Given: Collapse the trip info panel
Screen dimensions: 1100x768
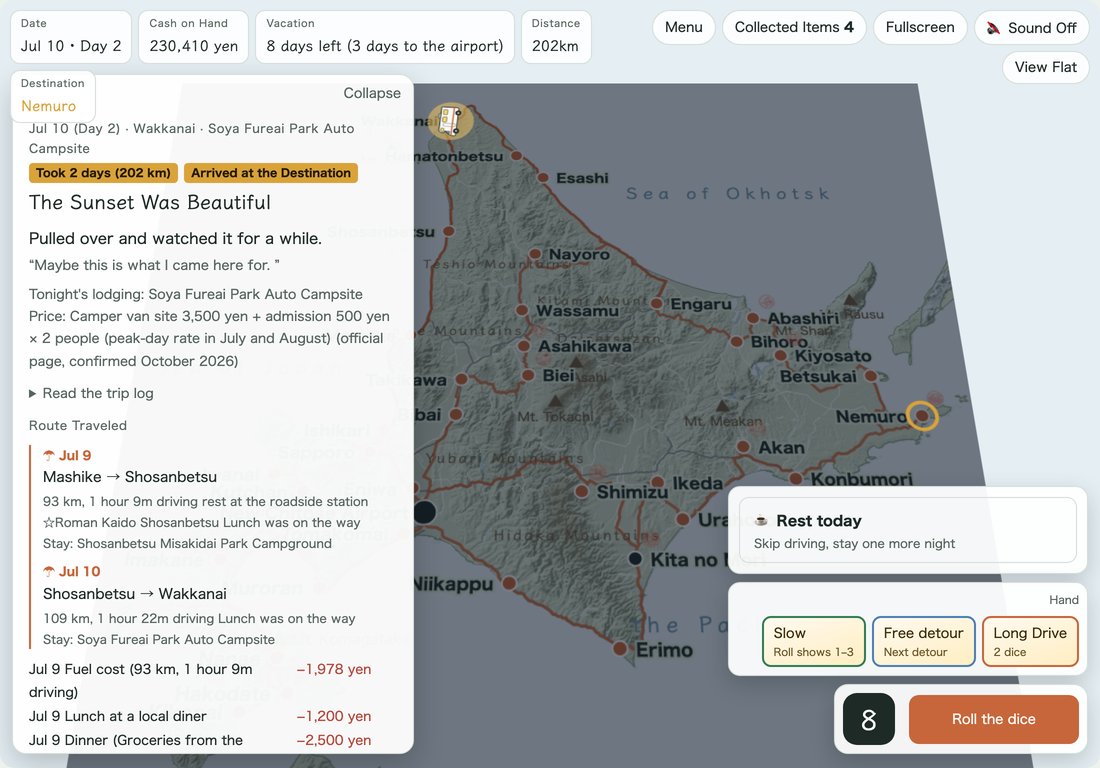Looking at the screenshot, I should point(372,93).
